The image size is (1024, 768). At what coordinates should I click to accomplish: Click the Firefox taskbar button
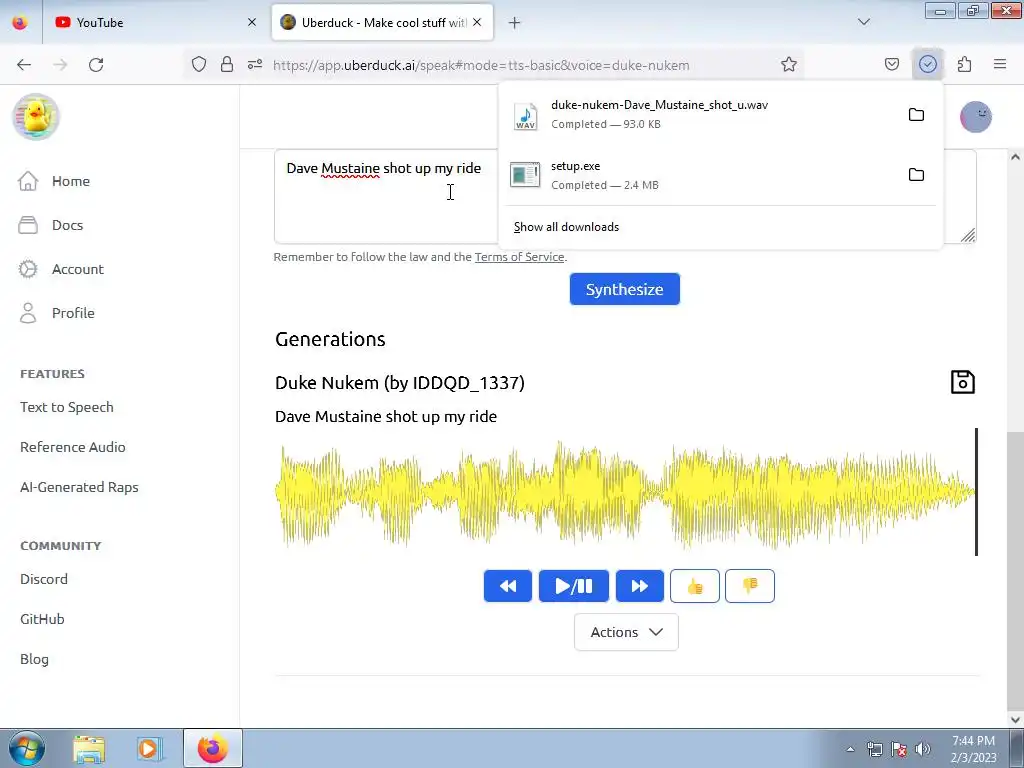[x=213, y=748]
